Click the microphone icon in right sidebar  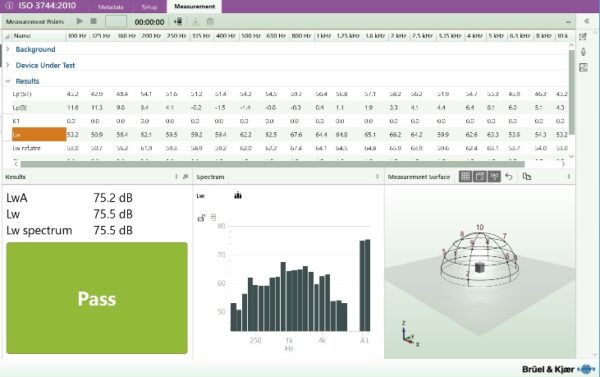(583, 52)
